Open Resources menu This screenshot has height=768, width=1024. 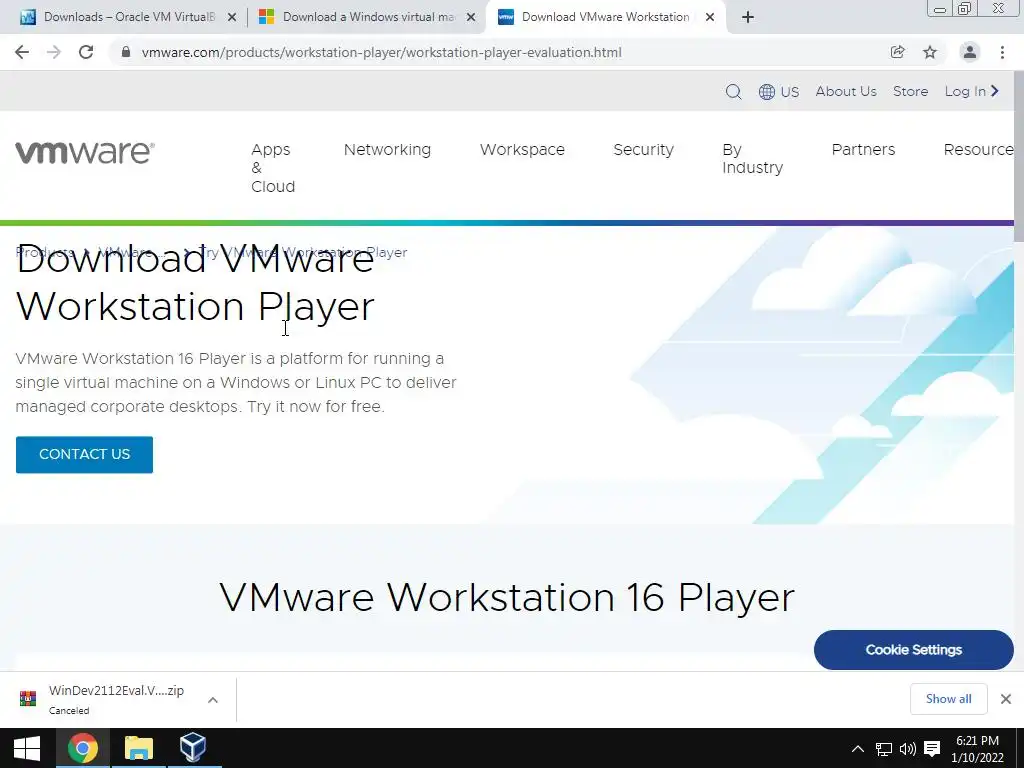[x=978, y=150]
